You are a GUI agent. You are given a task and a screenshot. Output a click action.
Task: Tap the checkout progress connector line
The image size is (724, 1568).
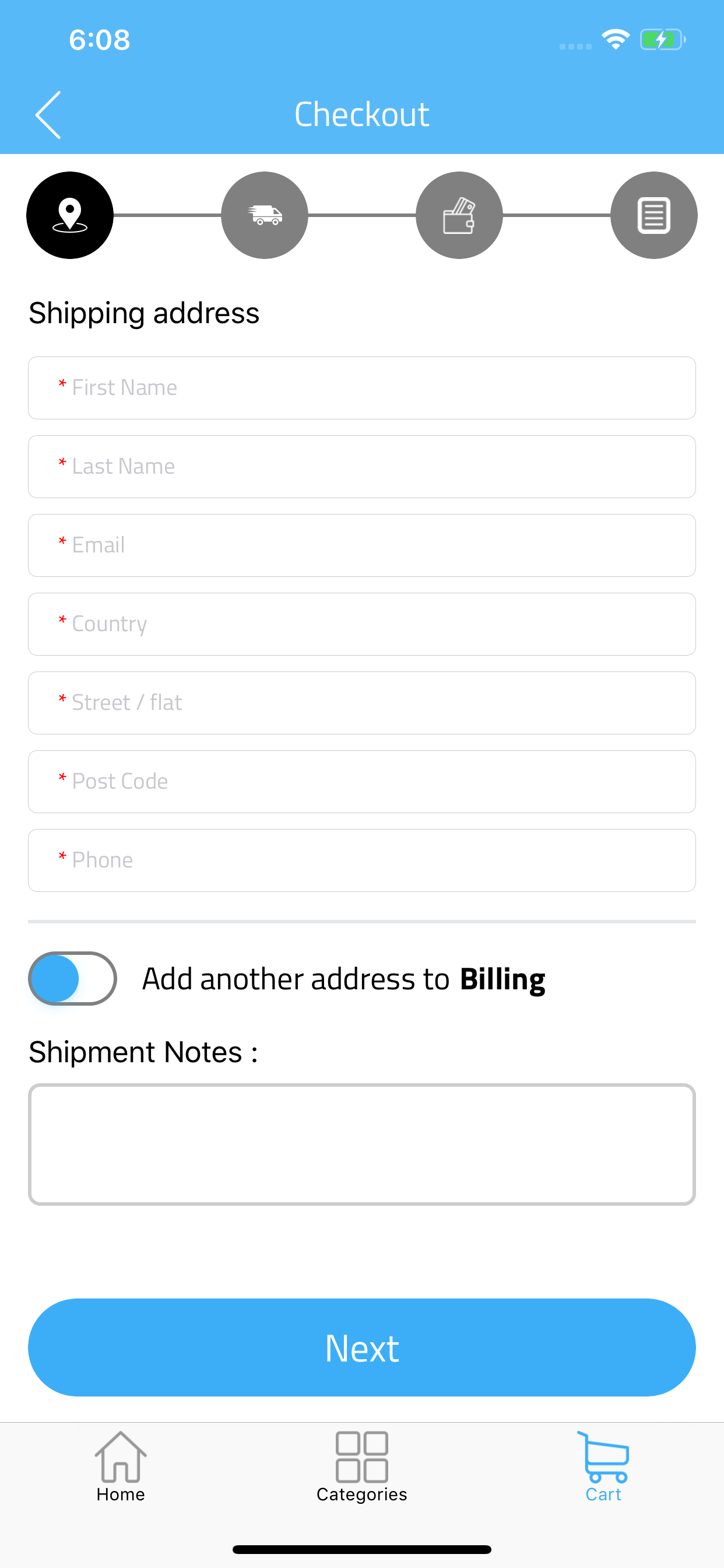[x=167, y=215]
